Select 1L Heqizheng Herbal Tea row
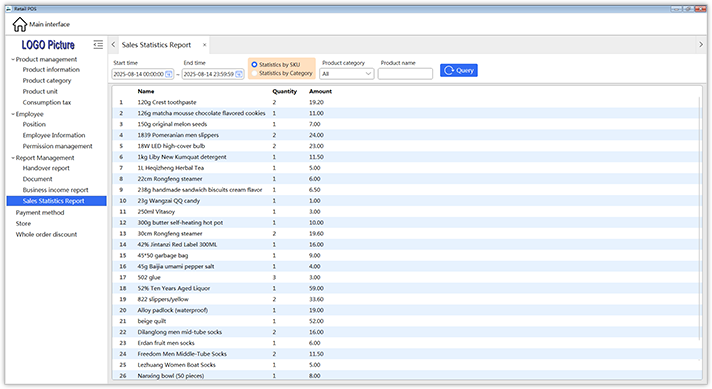Image resolution: width=712 pixels, height=389 pixels. 406,168
